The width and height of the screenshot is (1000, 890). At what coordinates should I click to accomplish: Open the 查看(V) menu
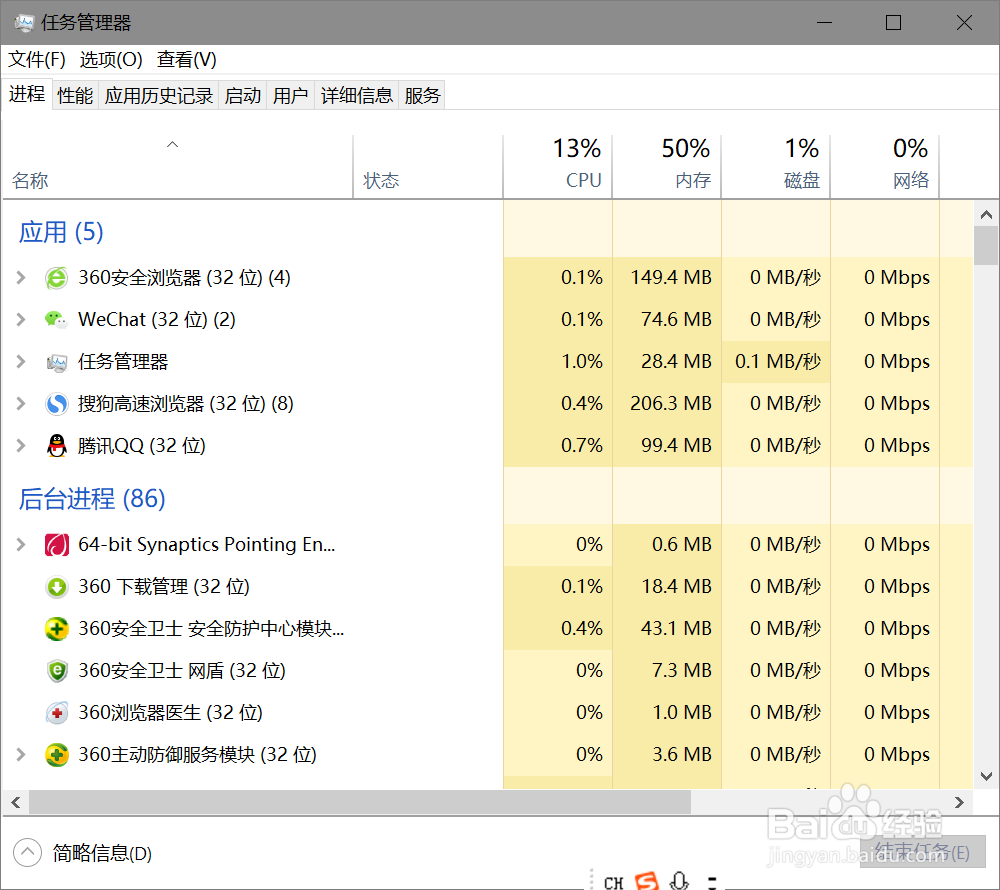[187, 60]
